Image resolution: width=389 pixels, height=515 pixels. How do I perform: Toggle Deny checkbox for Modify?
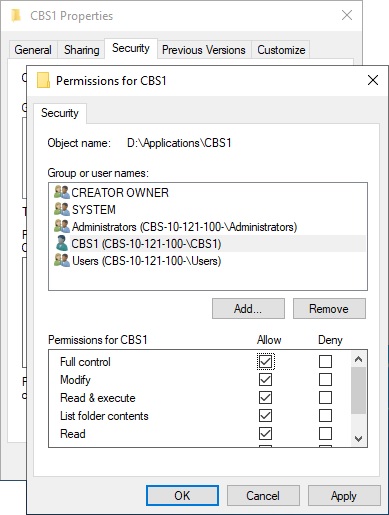pos(325,379)
